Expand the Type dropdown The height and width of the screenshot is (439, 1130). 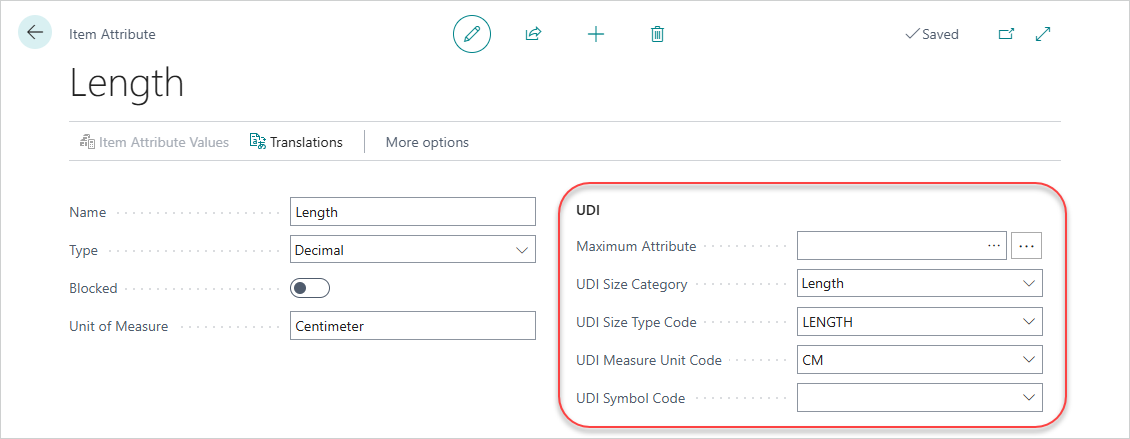[x=521, y=250]
